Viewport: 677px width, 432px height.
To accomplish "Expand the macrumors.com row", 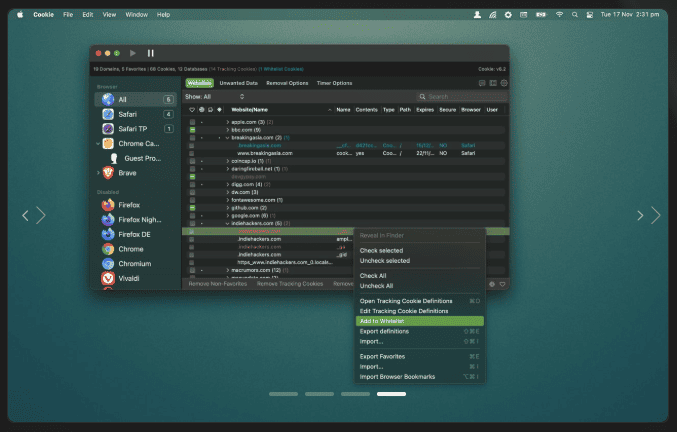I will [x=228, y=270].
